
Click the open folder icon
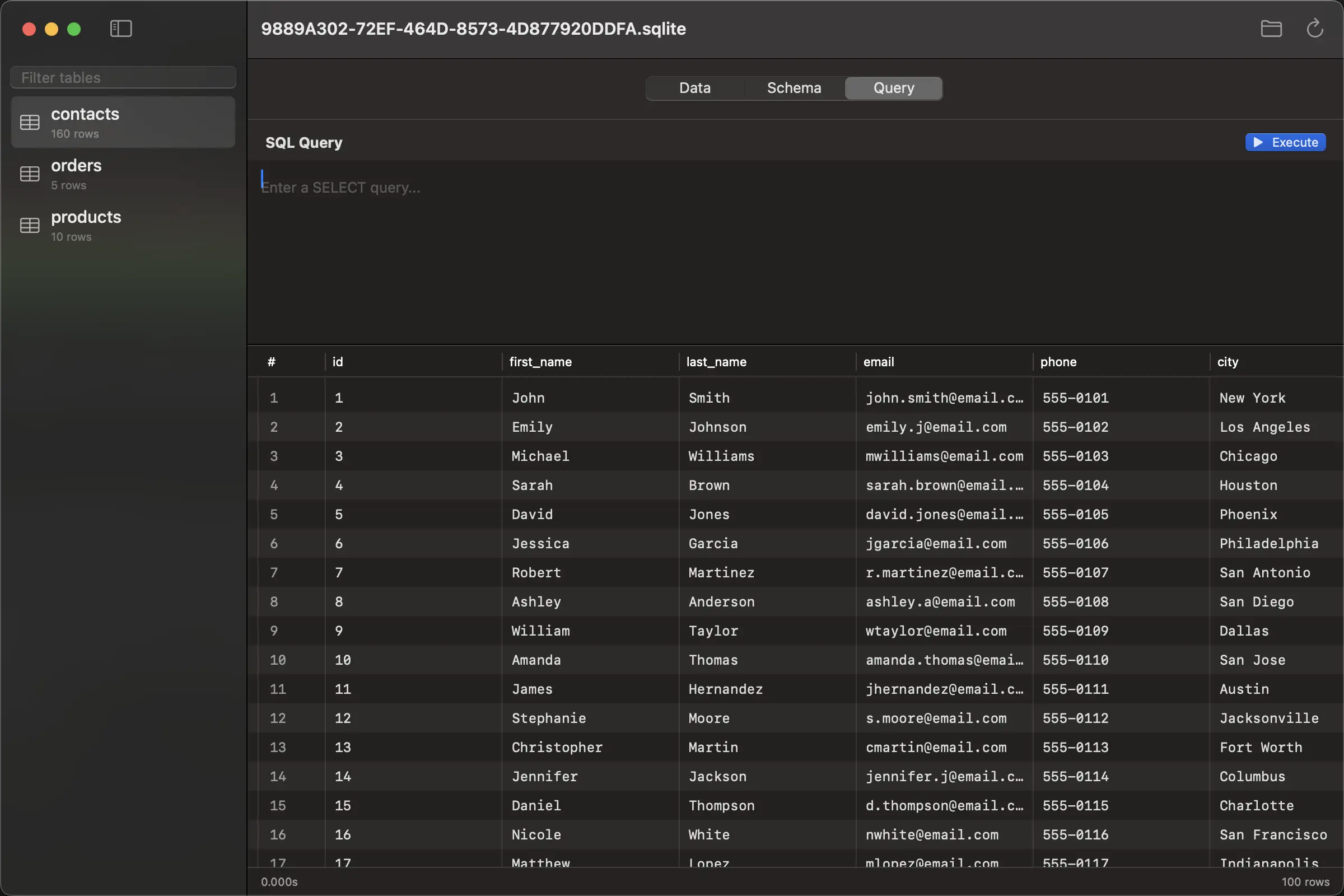point(1271,29)
